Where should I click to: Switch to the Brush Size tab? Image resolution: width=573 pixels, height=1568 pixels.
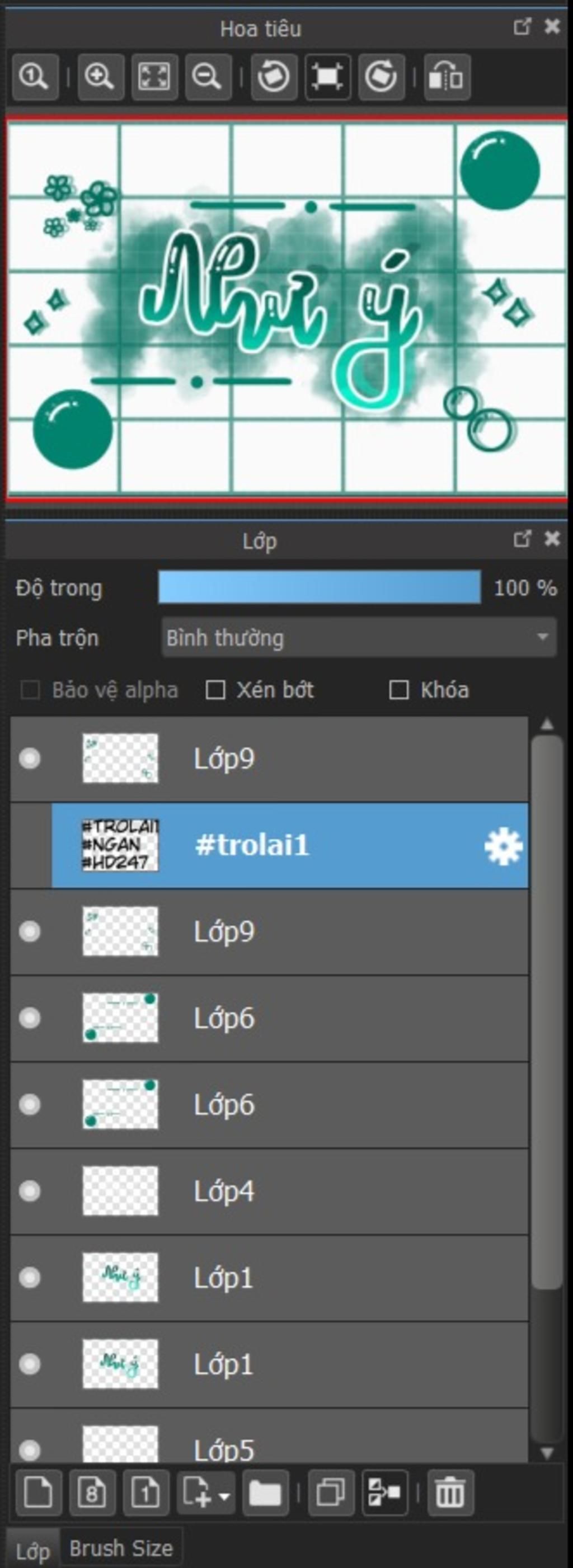(x=121, y=1548)
